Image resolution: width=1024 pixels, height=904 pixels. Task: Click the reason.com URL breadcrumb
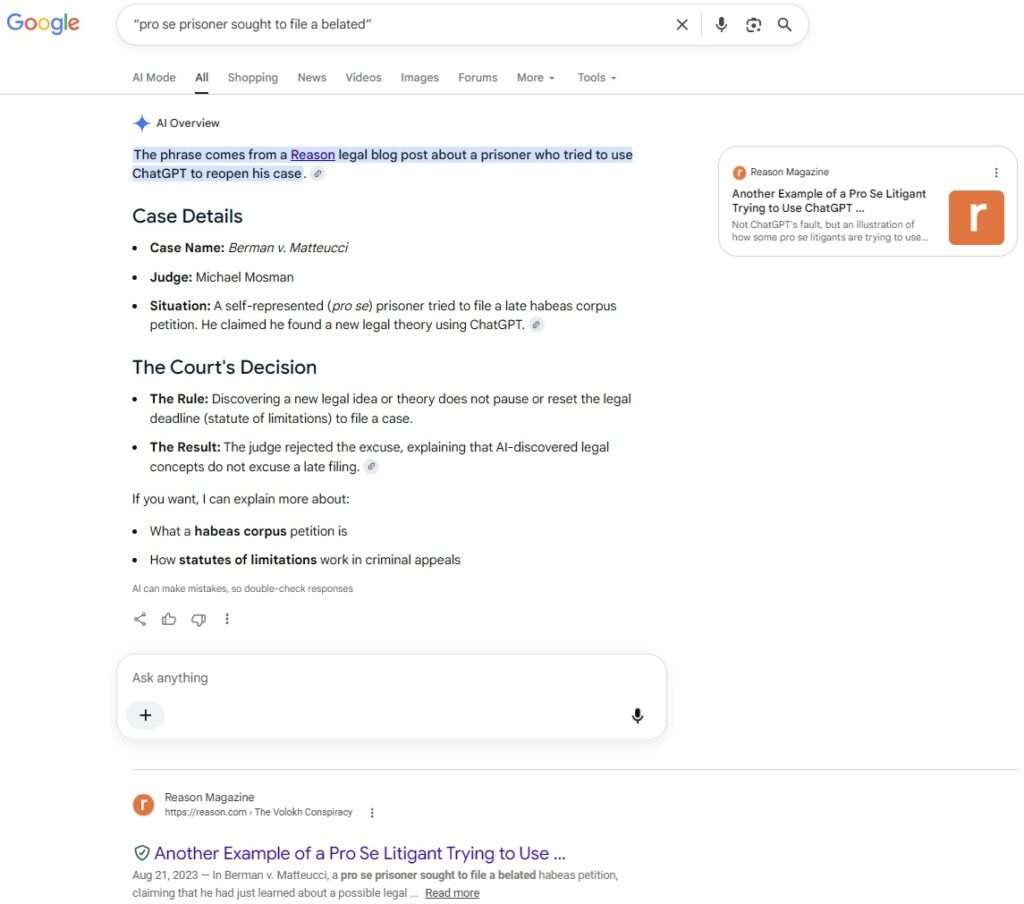tap(258, 812)
